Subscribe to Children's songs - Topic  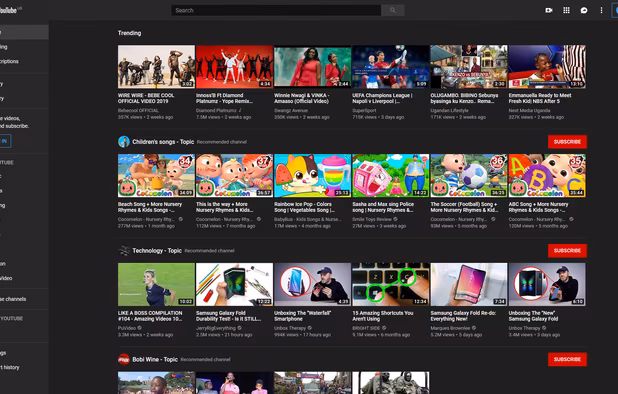click(x=567, y=142)
